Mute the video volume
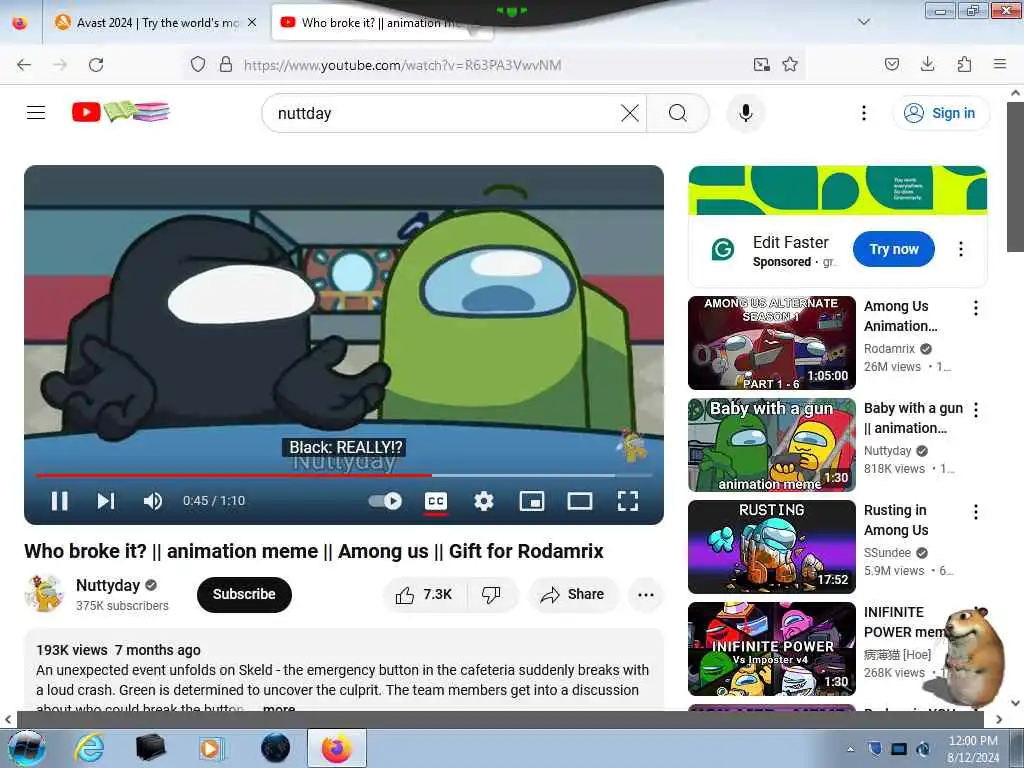 pyautogui.click(x=153, y=501)
